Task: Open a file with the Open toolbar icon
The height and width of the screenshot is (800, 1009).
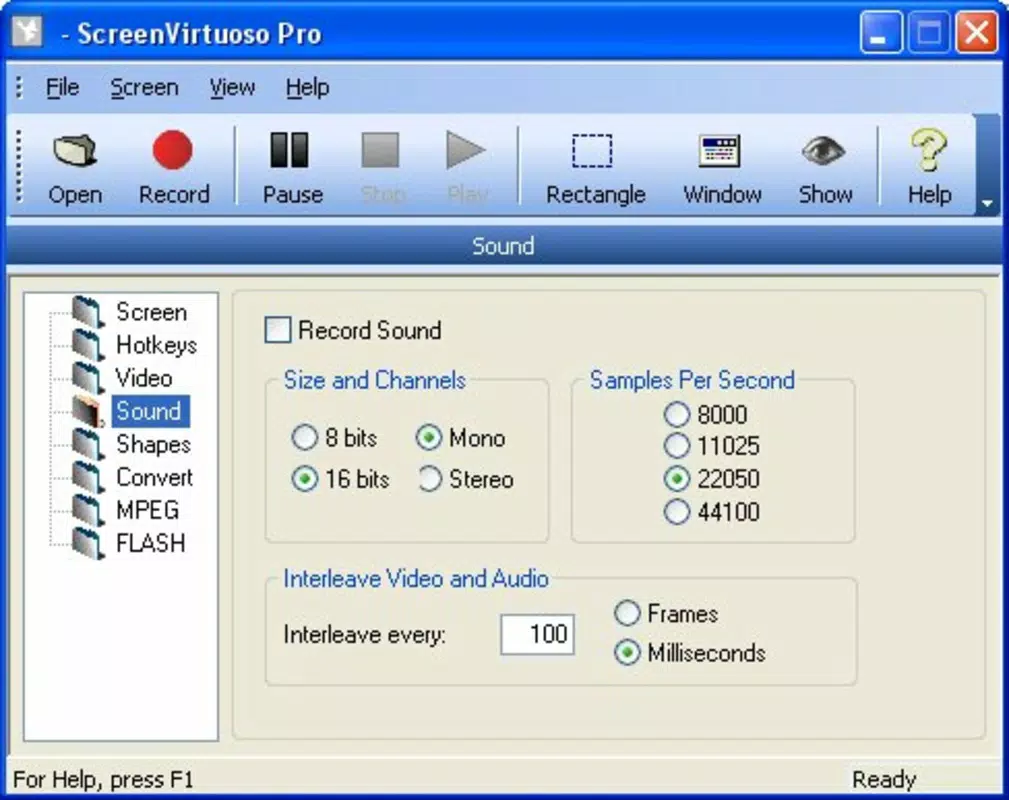Action: (75, 152)
